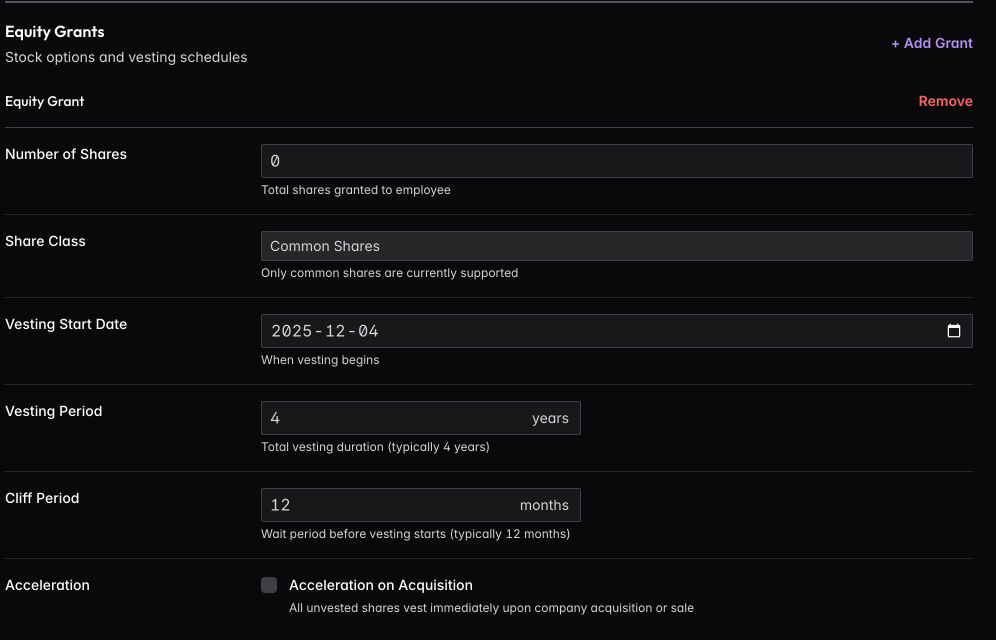
Task: Select the year segment in Vesting Start Date
Action: [x=291, y=331]
